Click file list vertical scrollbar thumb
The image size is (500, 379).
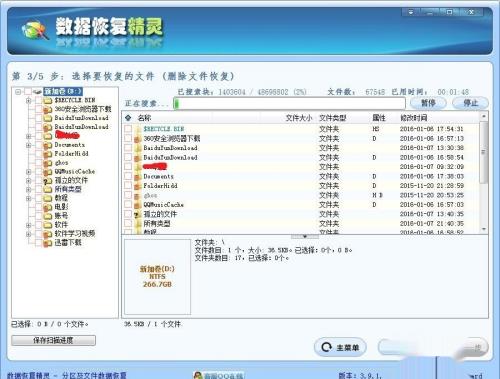click(483, 152)
